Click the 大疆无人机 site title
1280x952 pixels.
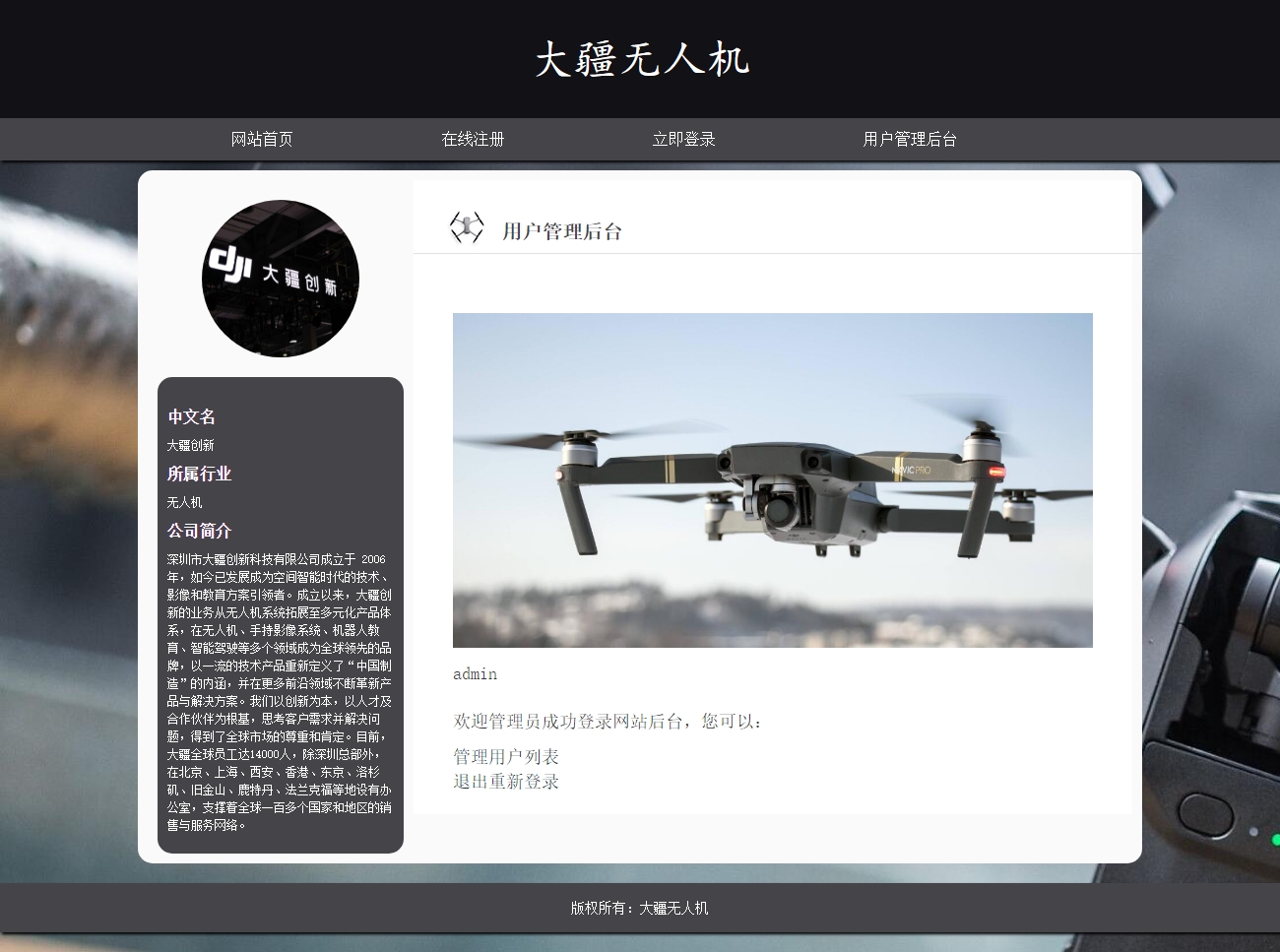(642, 59)
